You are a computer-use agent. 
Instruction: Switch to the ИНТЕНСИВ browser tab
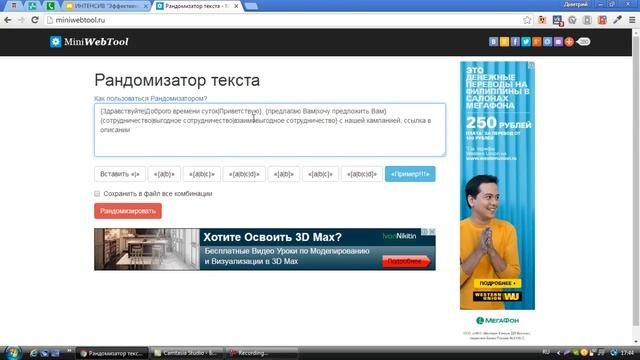[x=106, y=6]
